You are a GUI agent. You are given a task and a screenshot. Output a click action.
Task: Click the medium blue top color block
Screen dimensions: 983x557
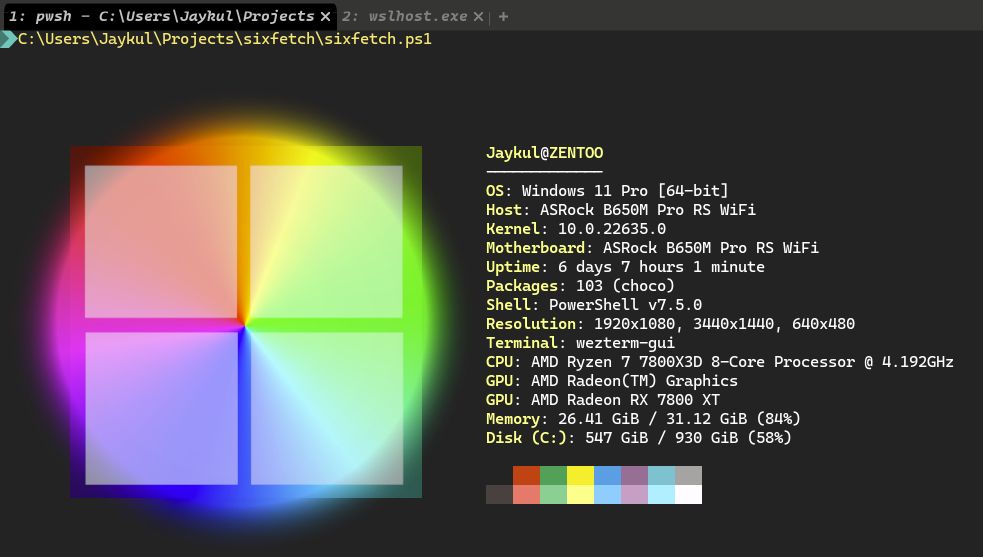(x=607, y=475)
